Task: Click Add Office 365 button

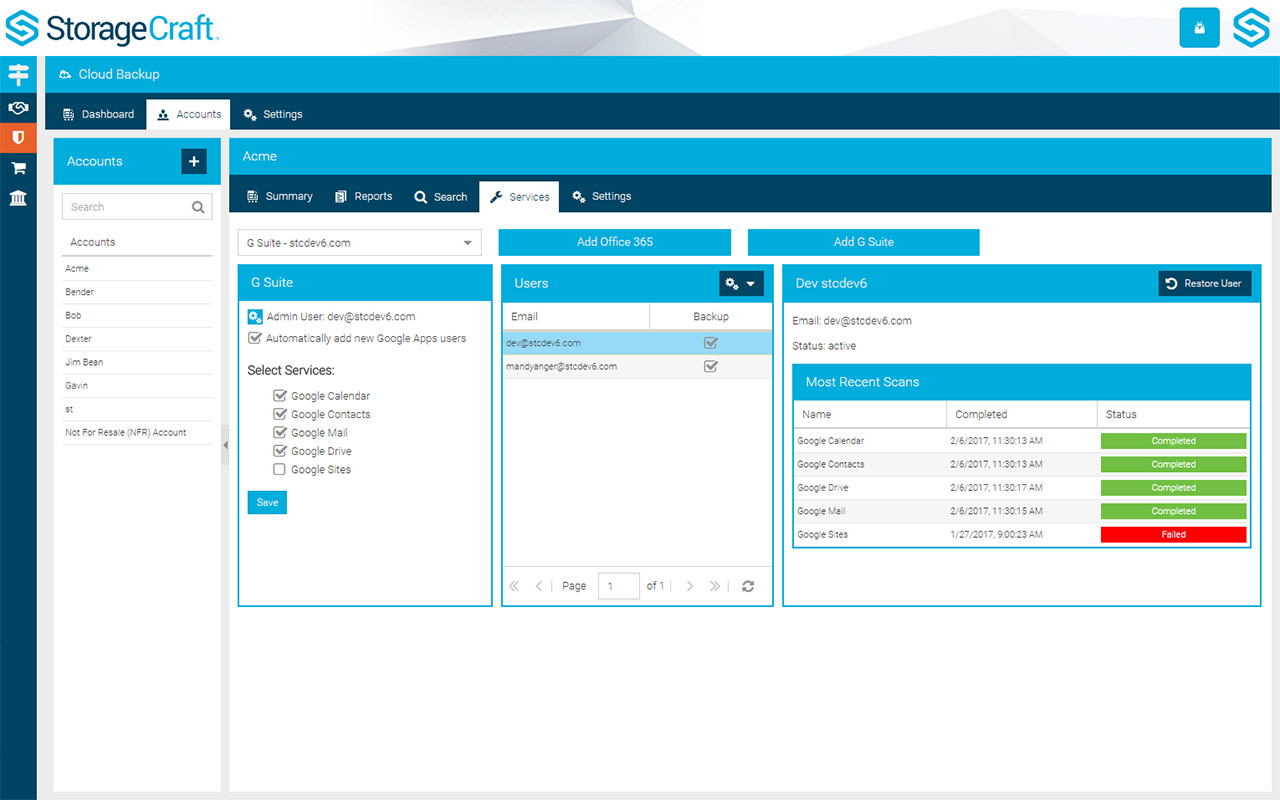Action: [615, 242]
